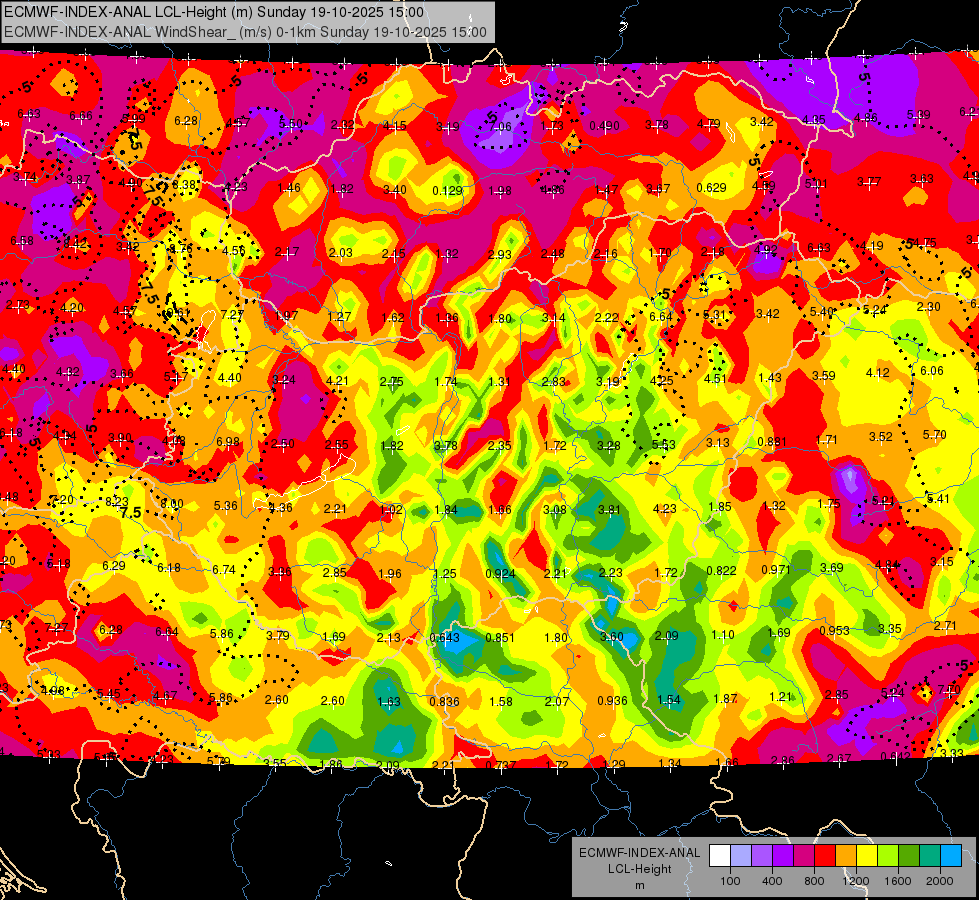Screen dimensions: 979x900
Task: Click the white legend color swatch
Action: (720, 856)
